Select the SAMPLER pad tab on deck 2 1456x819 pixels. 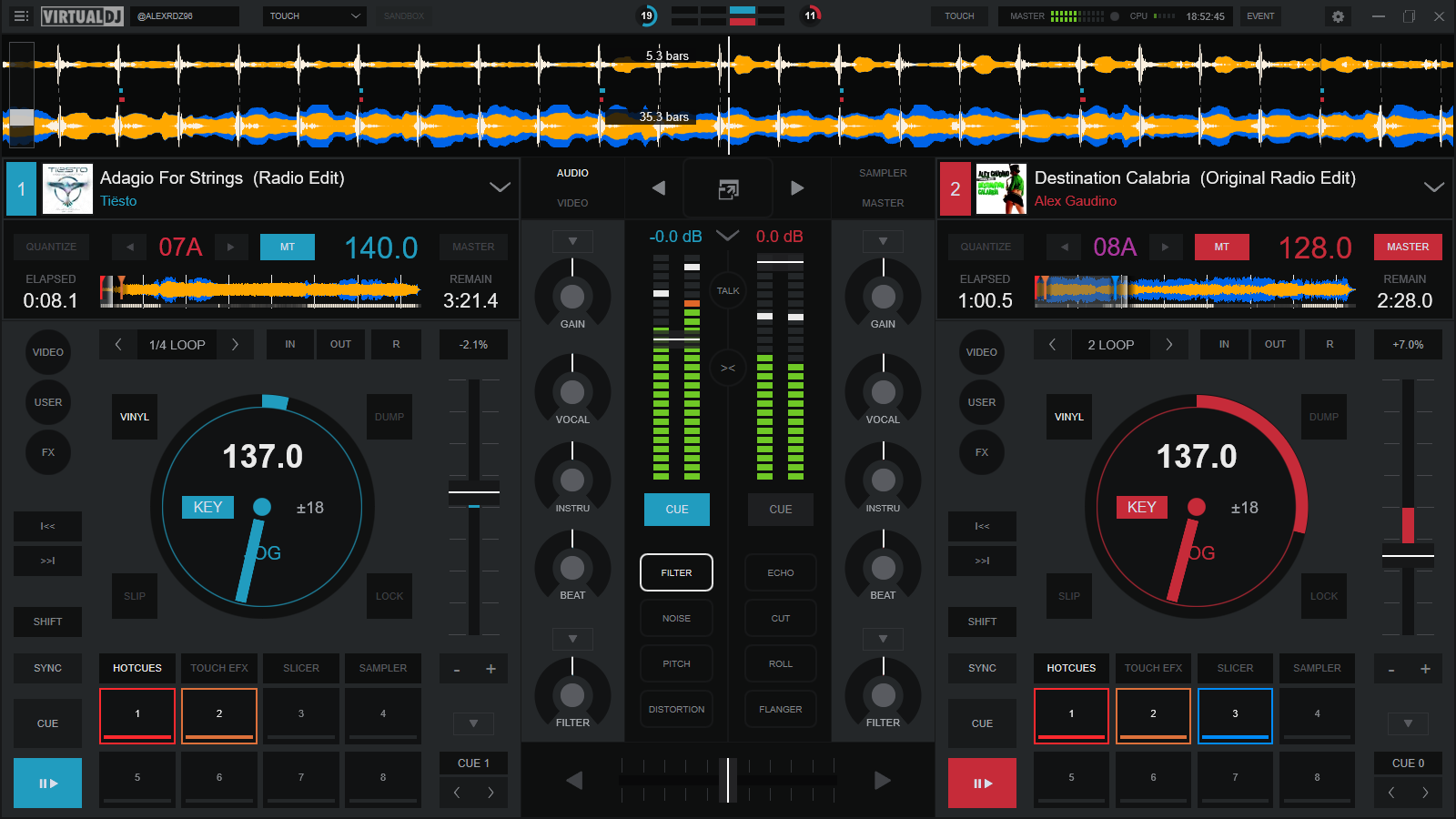[x=1317, y=668]
